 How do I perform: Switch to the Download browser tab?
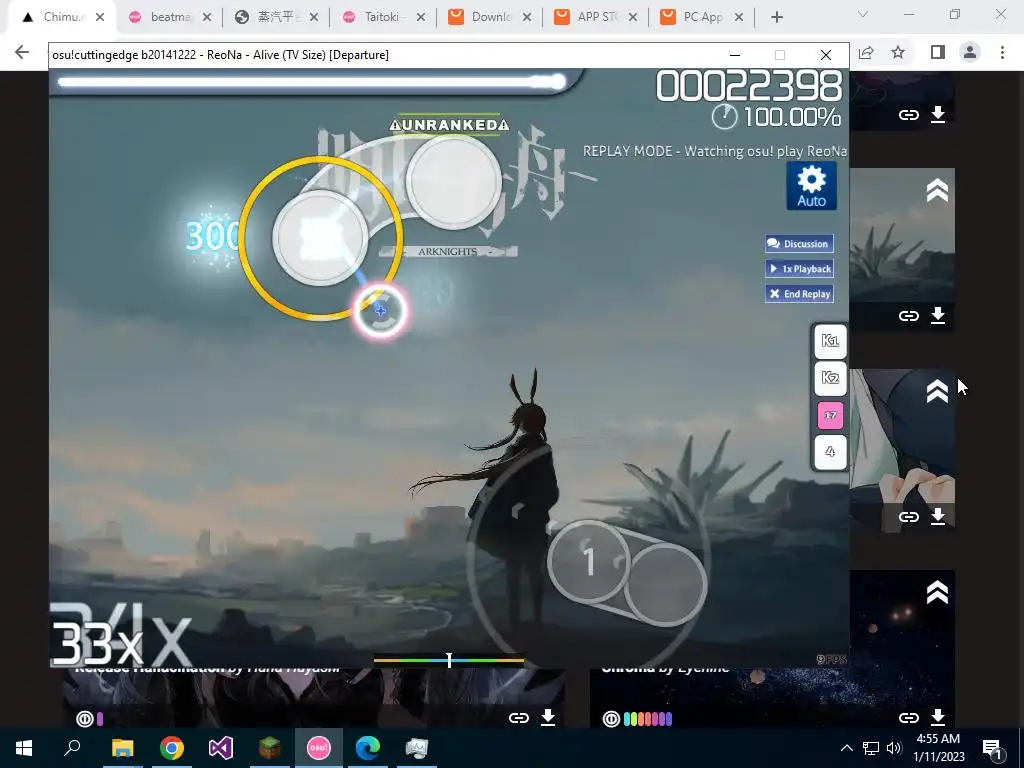tap(491, 17)
